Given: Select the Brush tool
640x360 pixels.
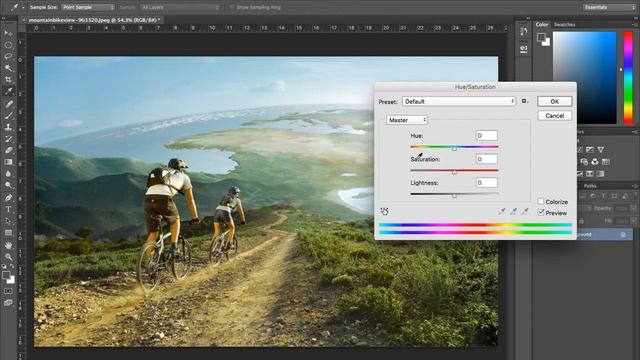Looking at the screenshot, I should (8, 116).
